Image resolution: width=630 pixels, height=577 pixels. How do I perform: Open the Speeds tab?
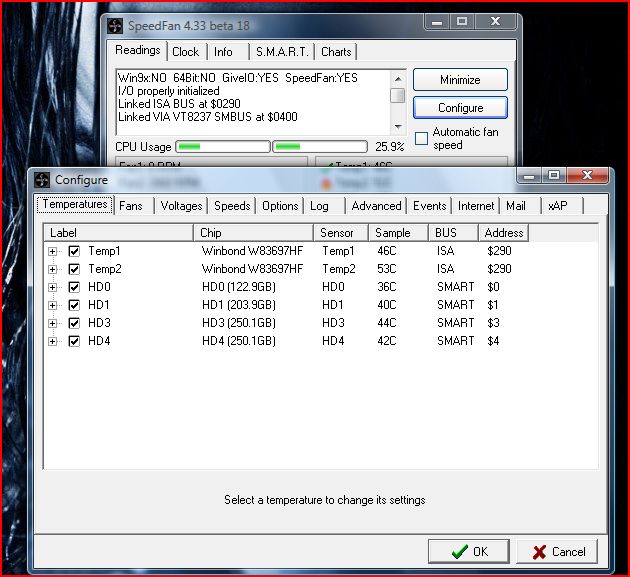coord(232,206)
